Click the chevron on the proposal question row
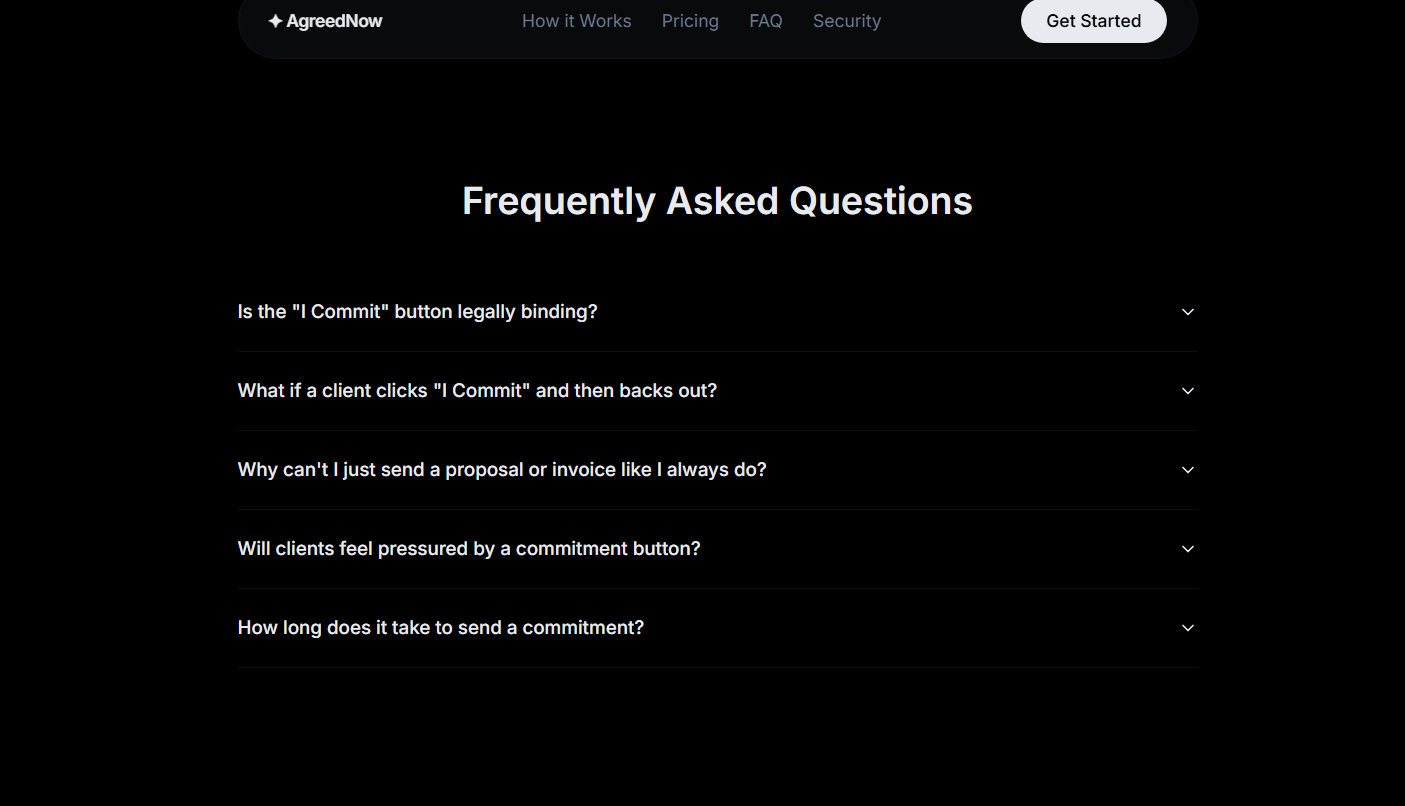This screenshot has width=1405, height=806. [x=1187, y=469]
